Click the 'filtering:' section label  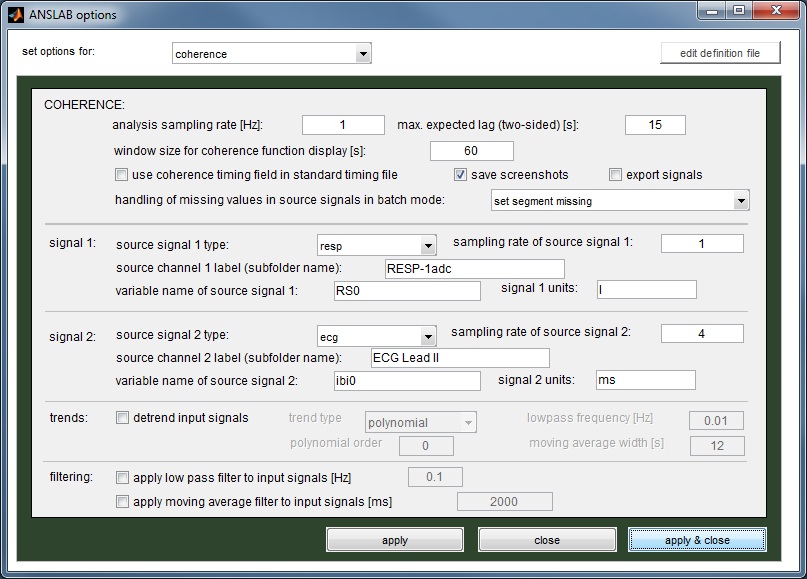72,477
